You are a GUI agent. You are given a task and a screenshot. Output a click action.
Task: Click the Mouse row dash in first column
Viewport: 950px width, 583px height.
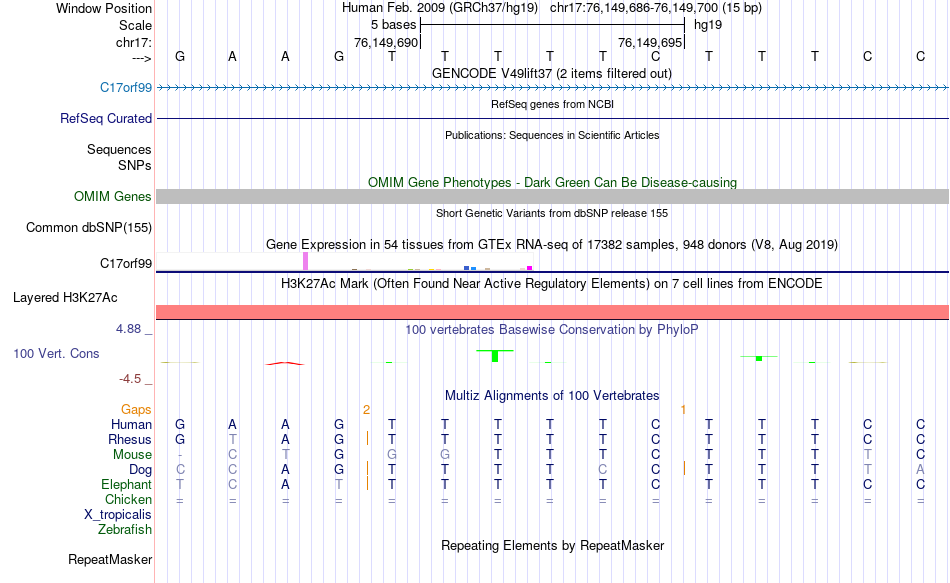coord(180,455)
